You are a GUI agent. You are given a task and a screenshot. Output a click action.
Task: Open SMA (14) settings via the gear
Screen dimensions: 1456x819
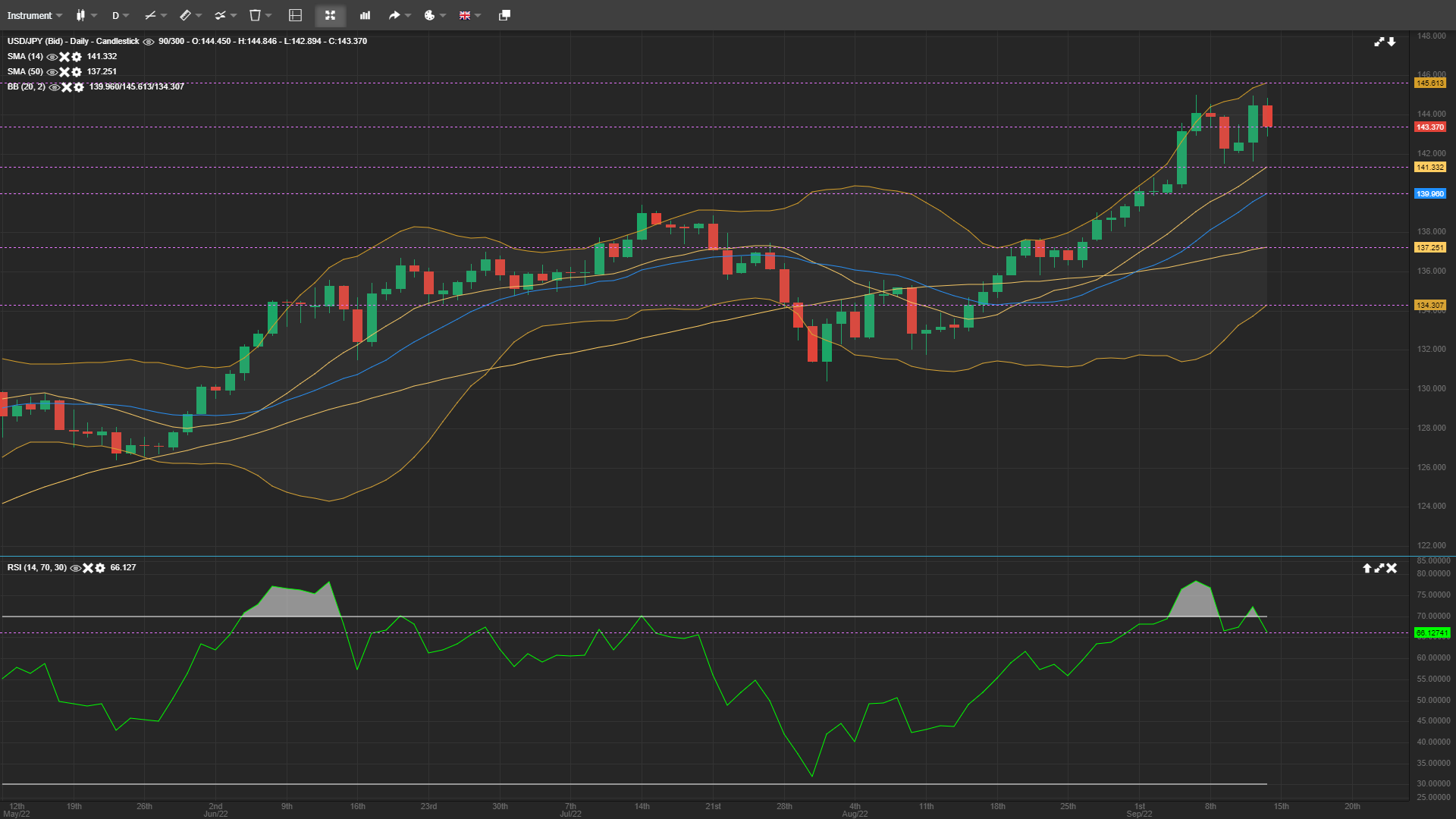77,56
